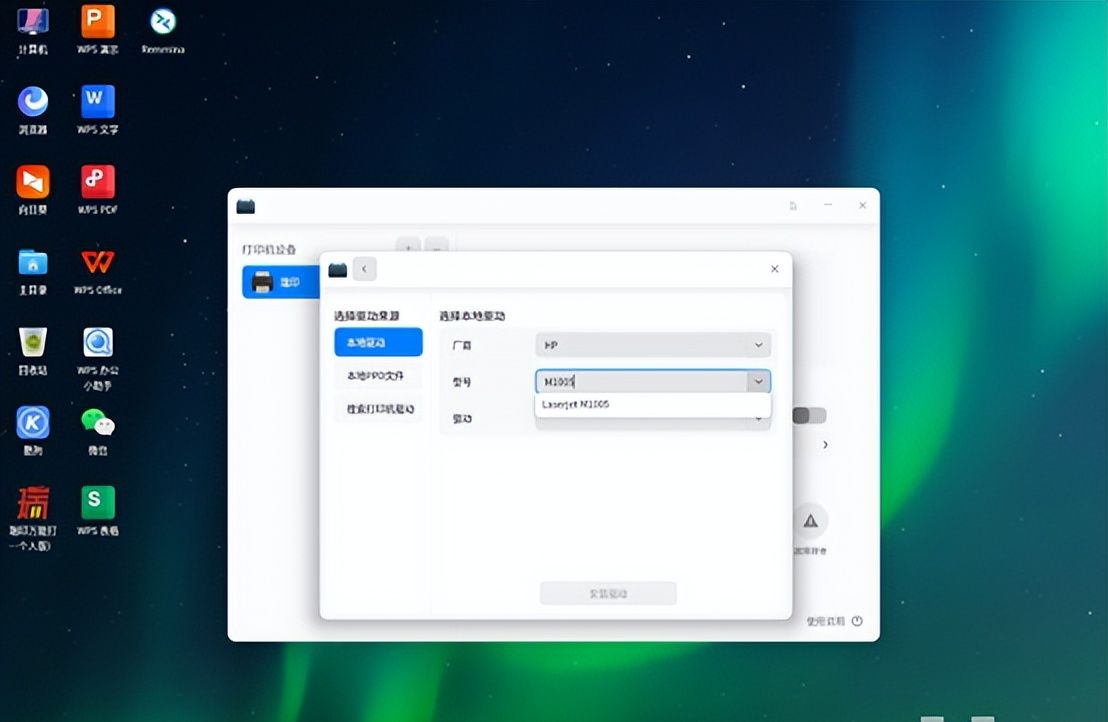This screenshot has width=1108, height=722.
Task: Click the add printer plus button
Action: (x=408, y=247)
